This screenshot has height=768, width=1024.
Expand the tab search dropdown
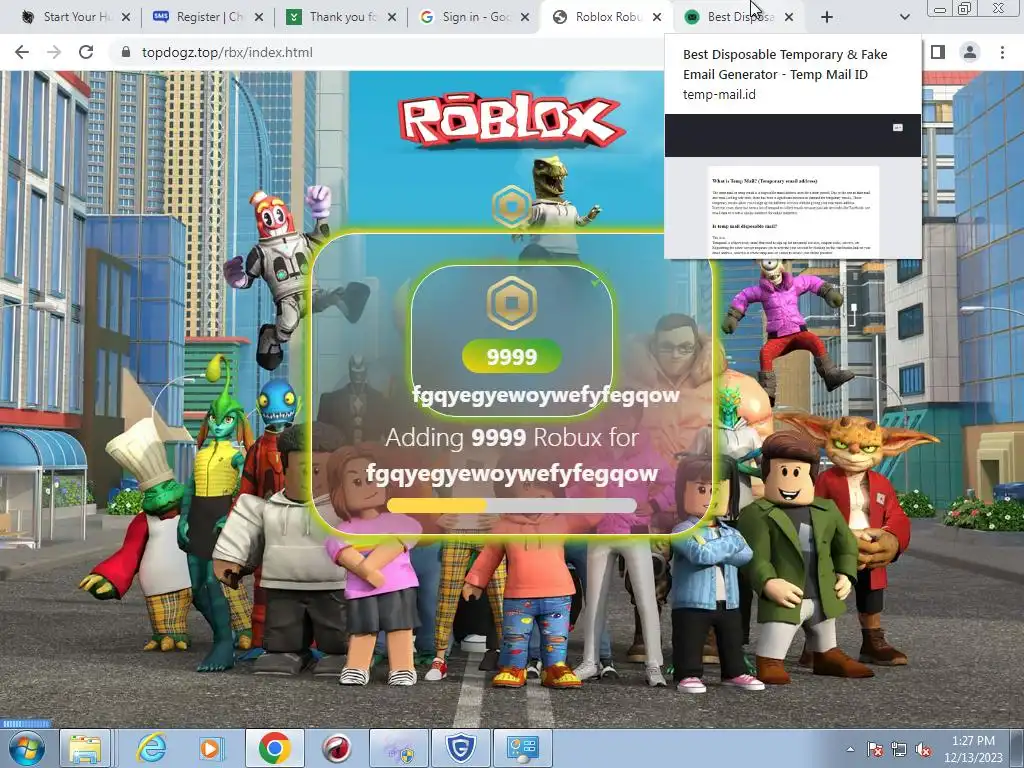[904, 17]
